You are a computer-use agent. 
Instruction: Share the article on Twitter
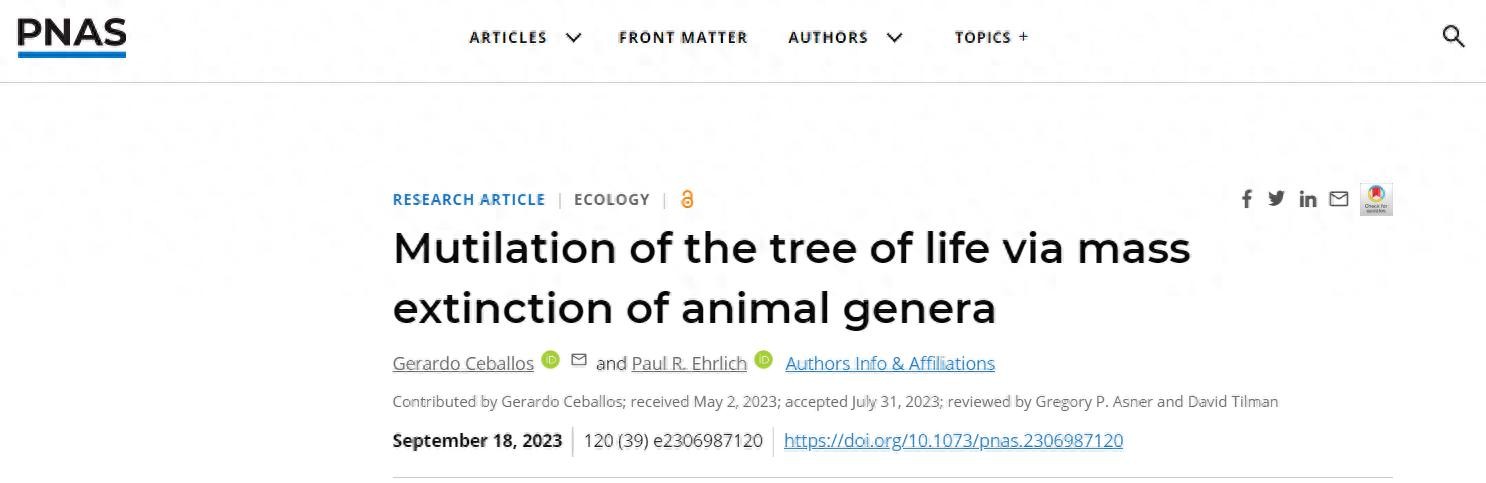coord(1276,199)
